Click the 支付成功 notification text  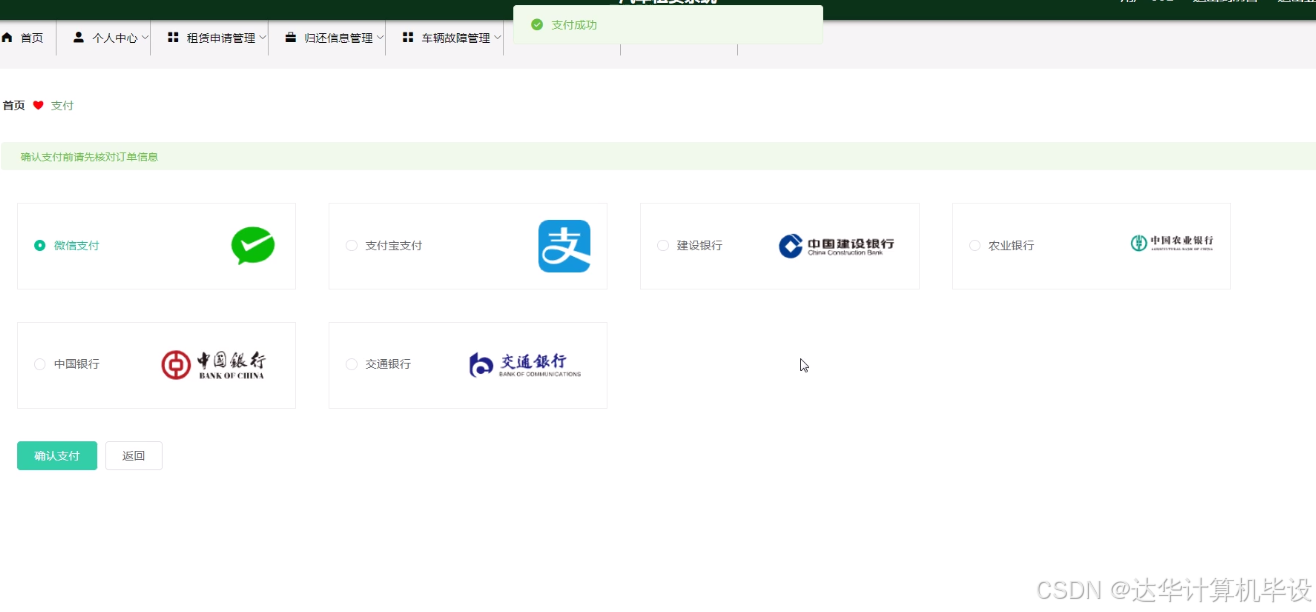(574, 24)
